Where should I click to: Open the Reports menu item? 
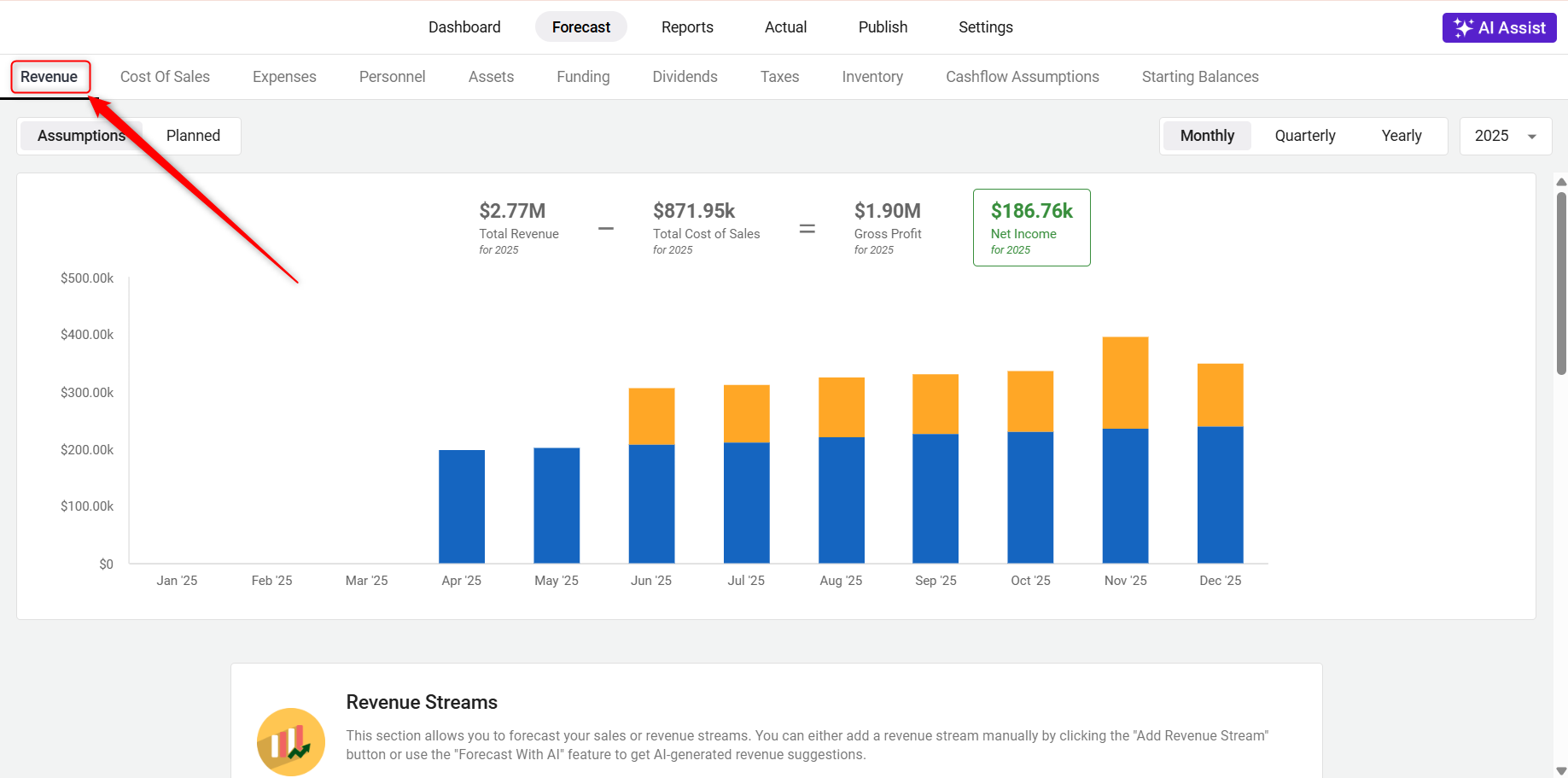tap(687, 27)
